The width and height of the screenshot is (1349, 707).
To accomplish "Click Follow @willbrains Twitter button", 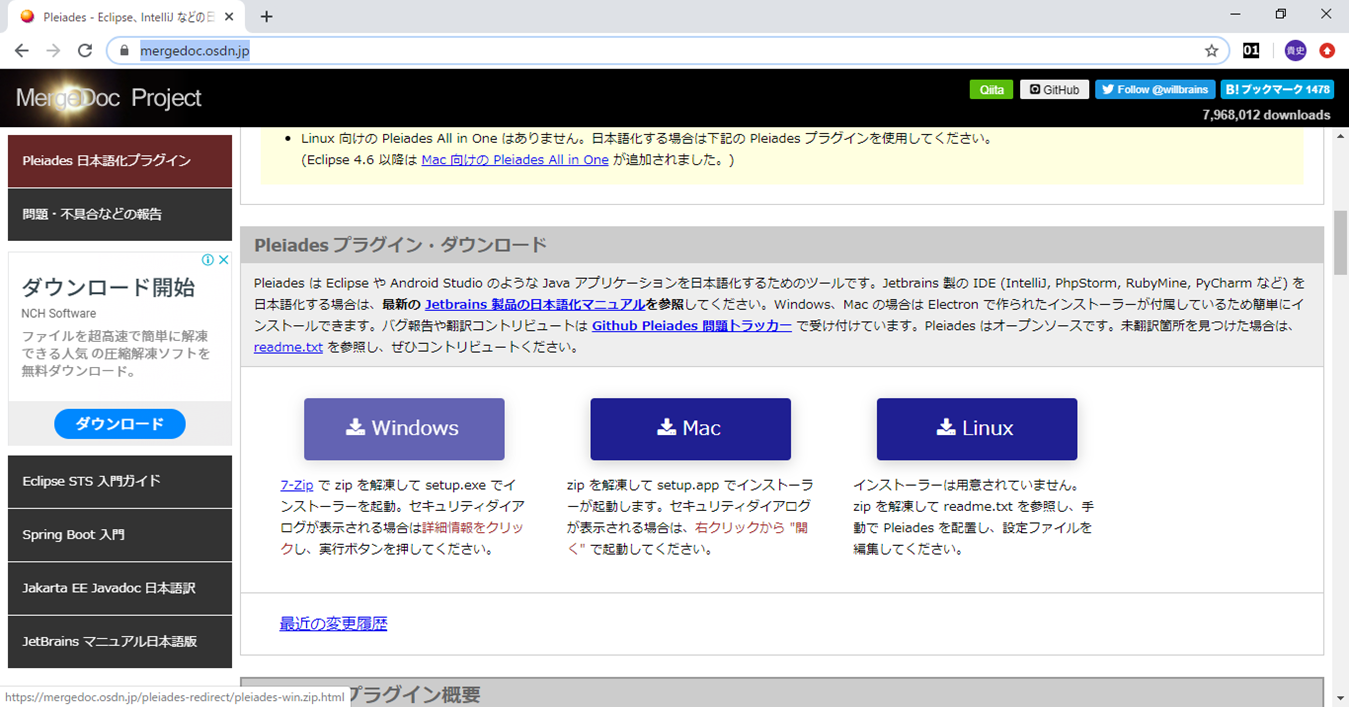I will coord(1155,90).
